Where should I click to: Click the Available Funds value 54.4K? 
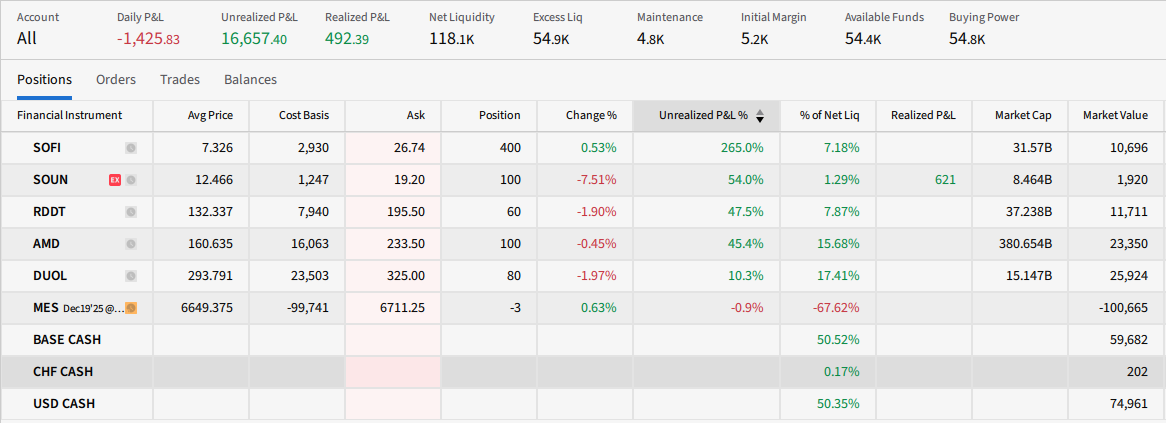tap(863, 39)
